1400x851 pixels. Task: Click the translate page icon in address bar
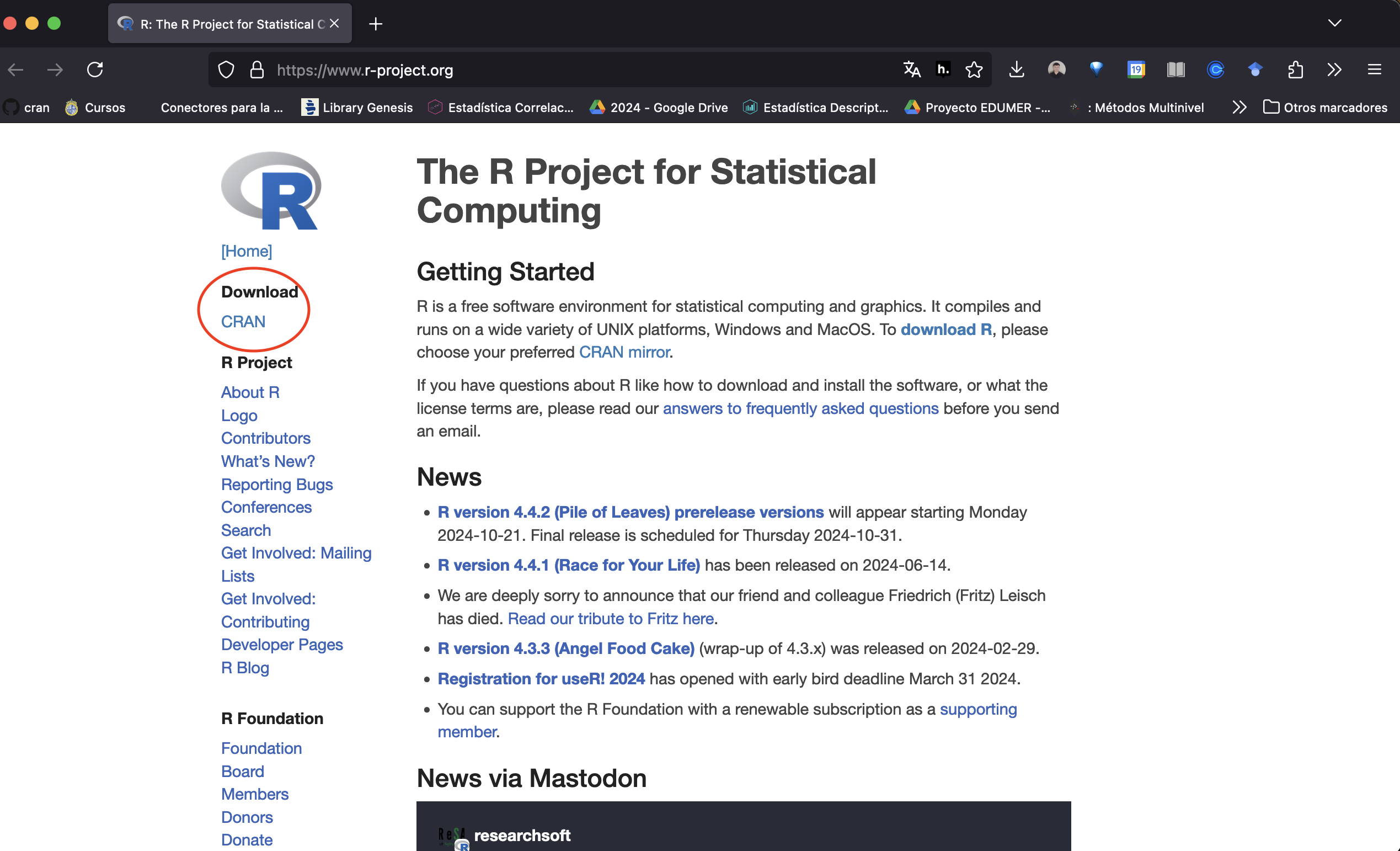[911, 70]
